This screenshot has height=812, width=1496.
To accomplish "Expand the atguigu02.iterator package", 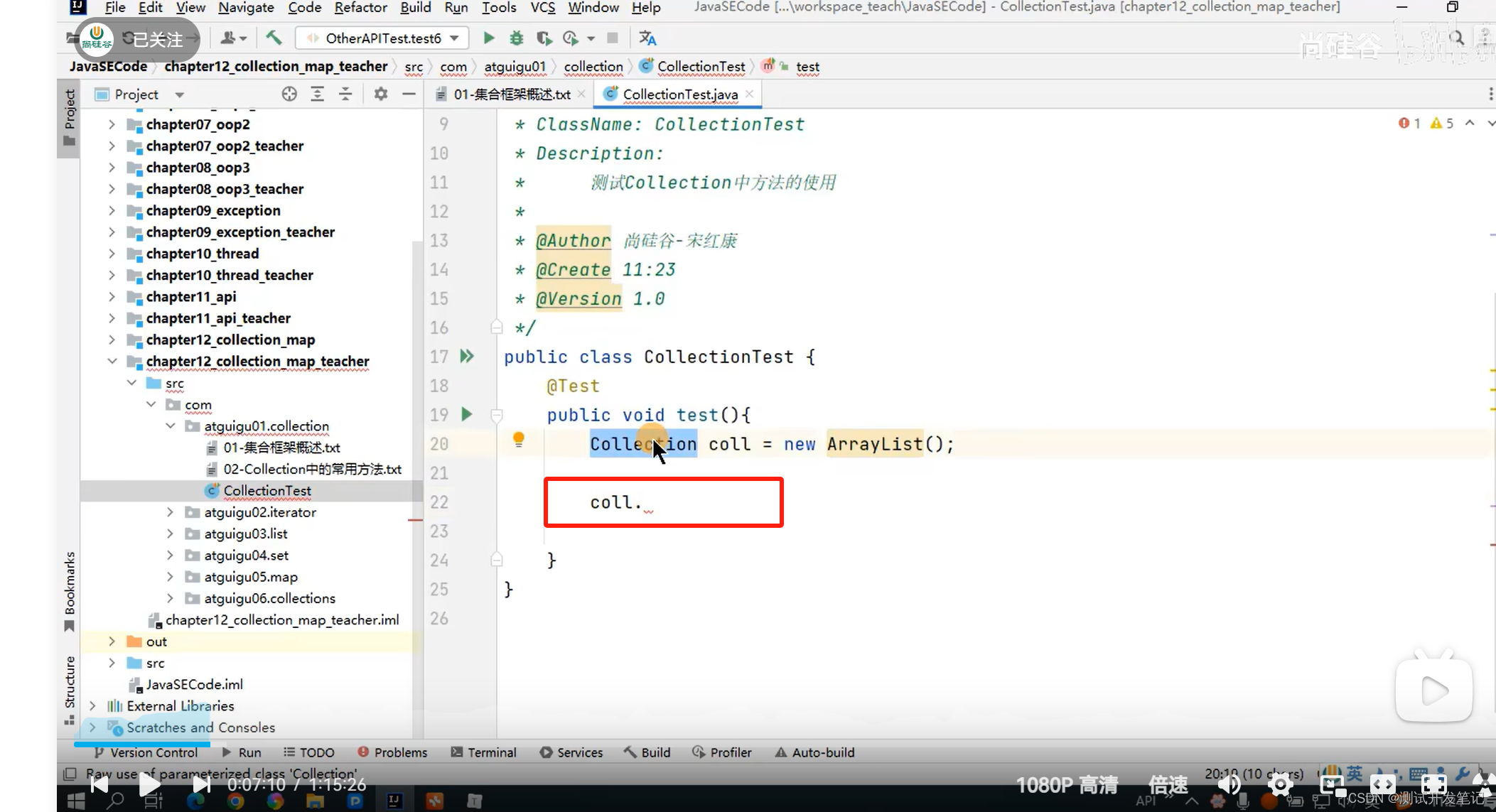I will (x=170, y=512).
